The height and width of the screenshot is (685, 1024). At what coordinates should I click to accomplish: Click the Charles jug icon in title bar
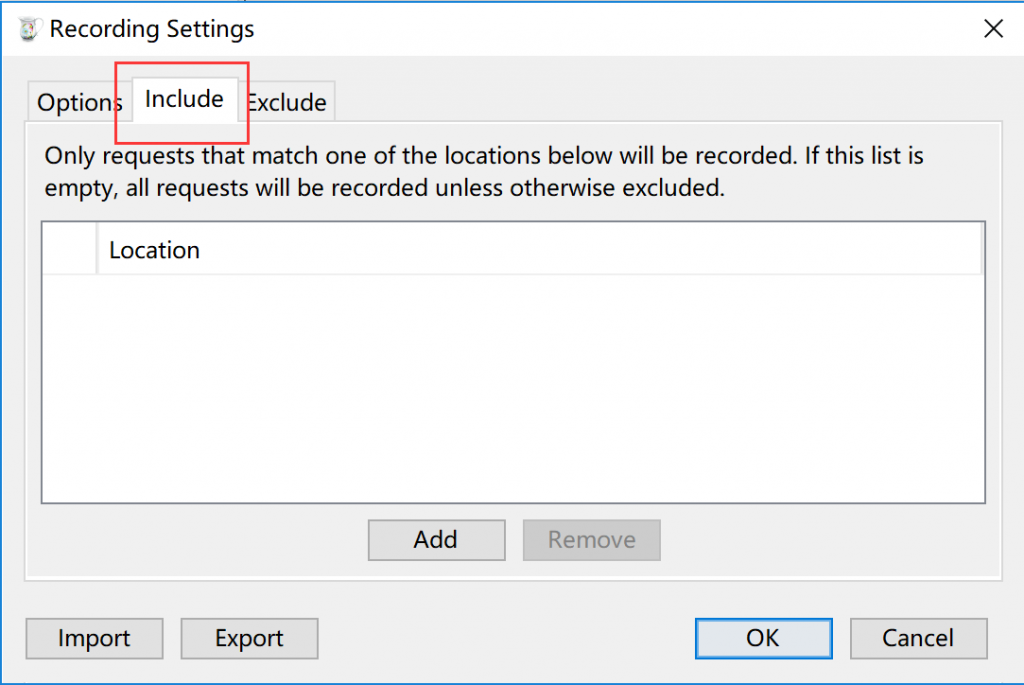pos(28,29)
